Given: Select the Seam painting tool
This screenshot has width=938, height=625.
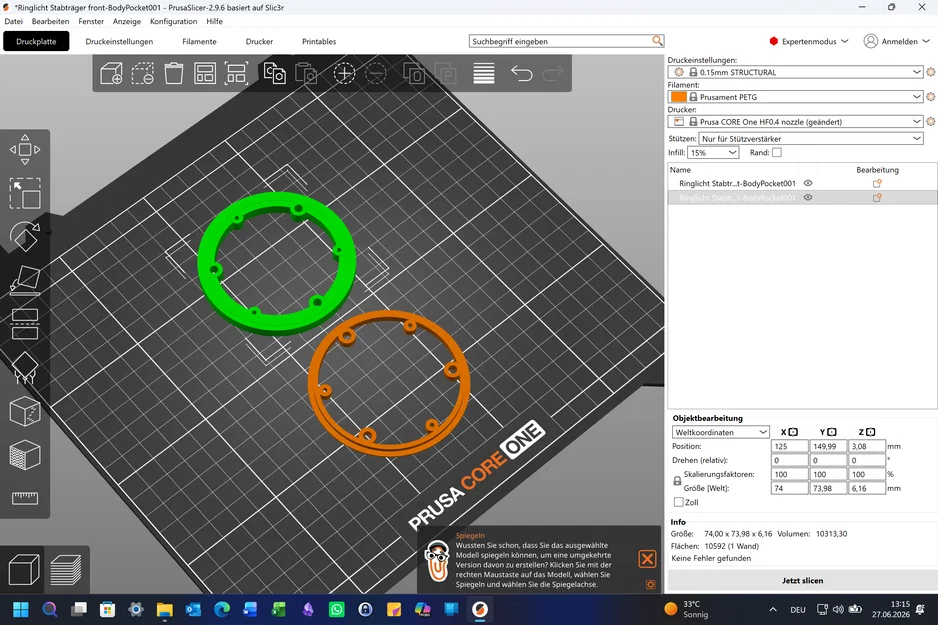Looking at the screenshot, I should (25, 411).
